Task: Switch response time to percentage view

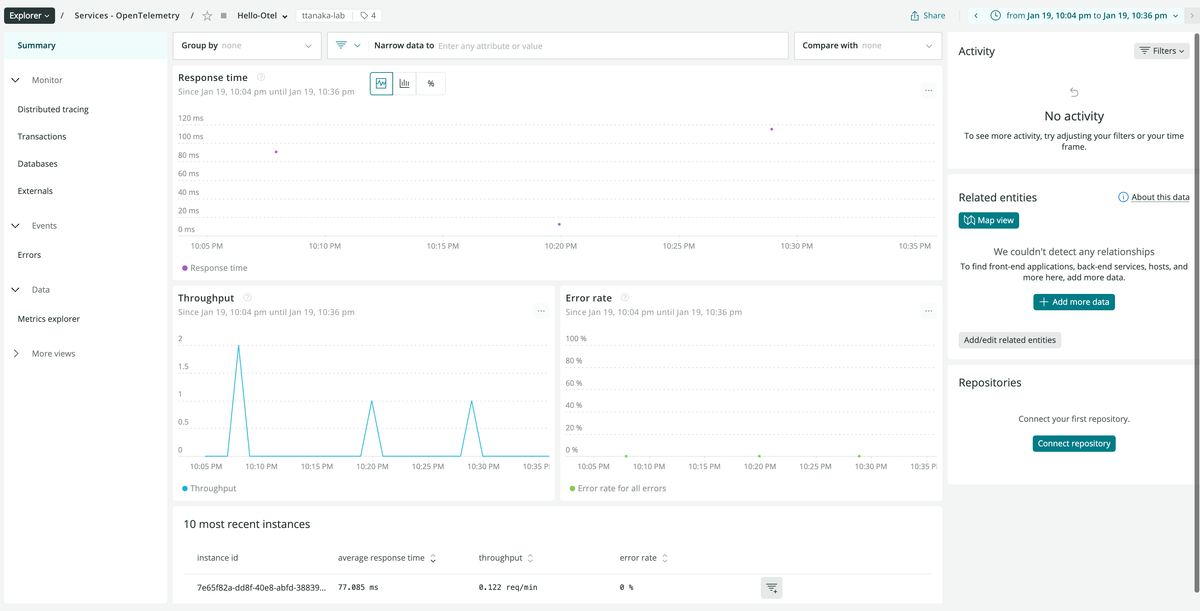Action: pyautogui.click(x=431, y=84)
